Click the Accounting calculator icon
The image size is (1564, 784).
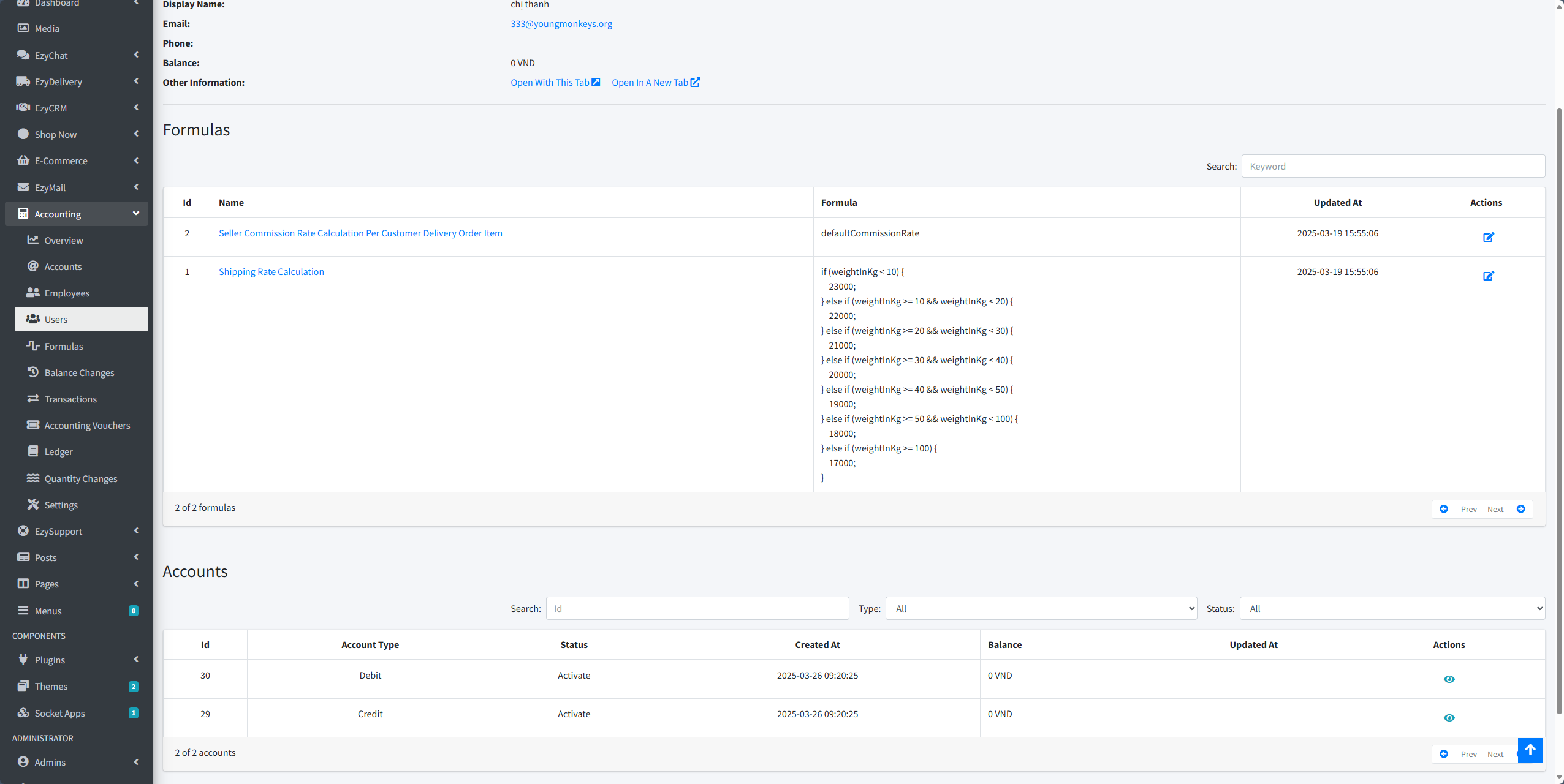click(x=23, y=213)
